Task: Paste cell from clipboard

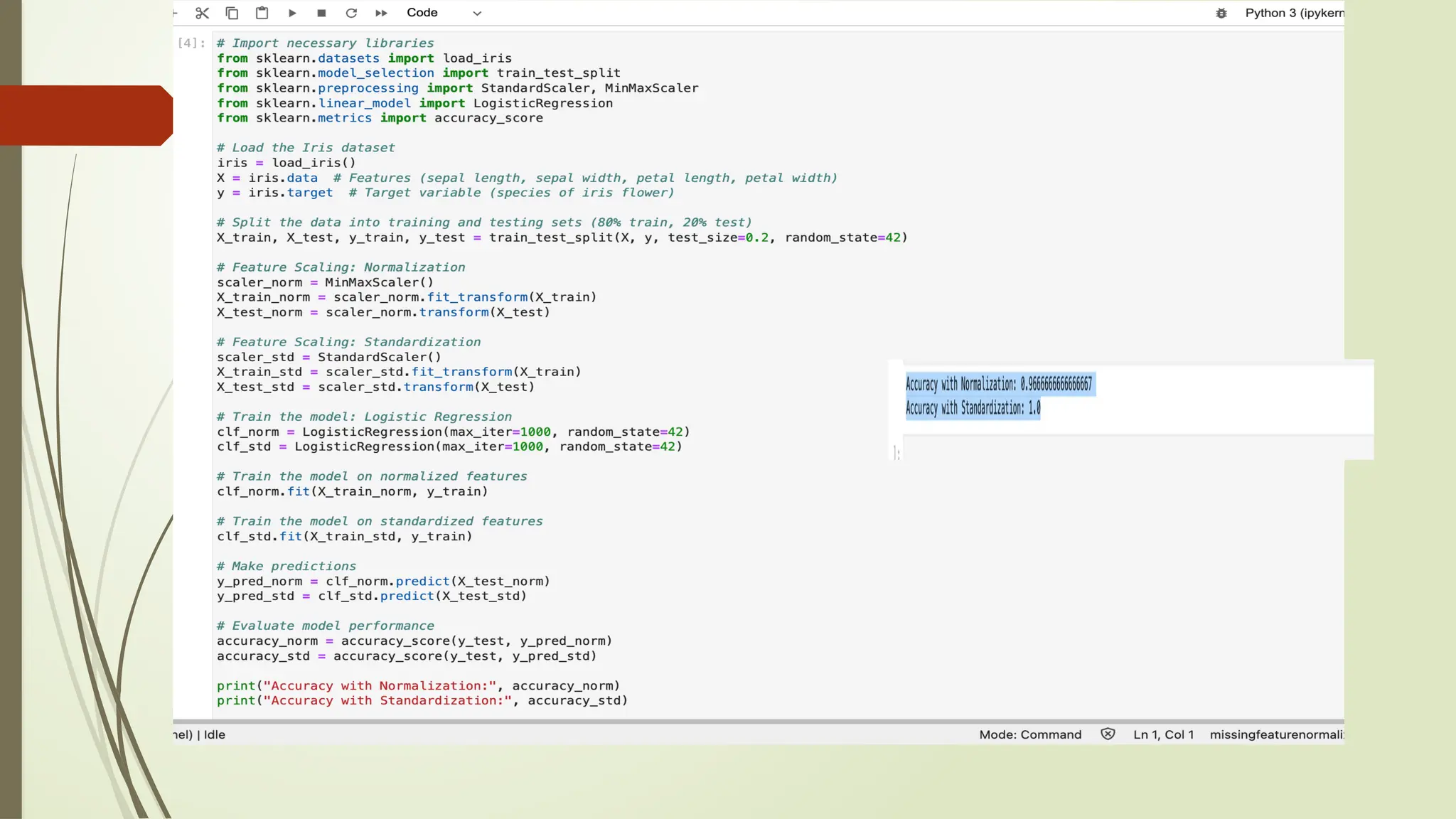Action: pos(262,13)
